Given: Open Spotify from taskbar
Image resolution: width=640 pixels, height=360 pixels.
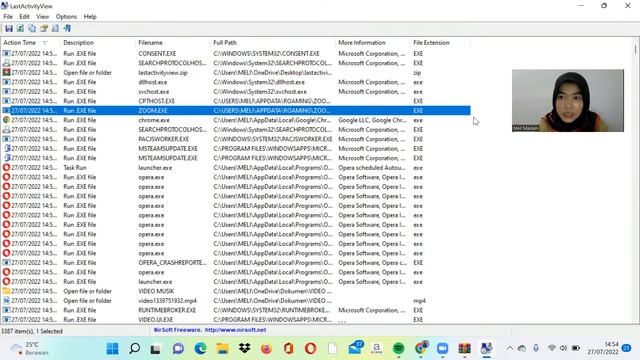Looking at the screenshot, I should (x=398, y=349).
